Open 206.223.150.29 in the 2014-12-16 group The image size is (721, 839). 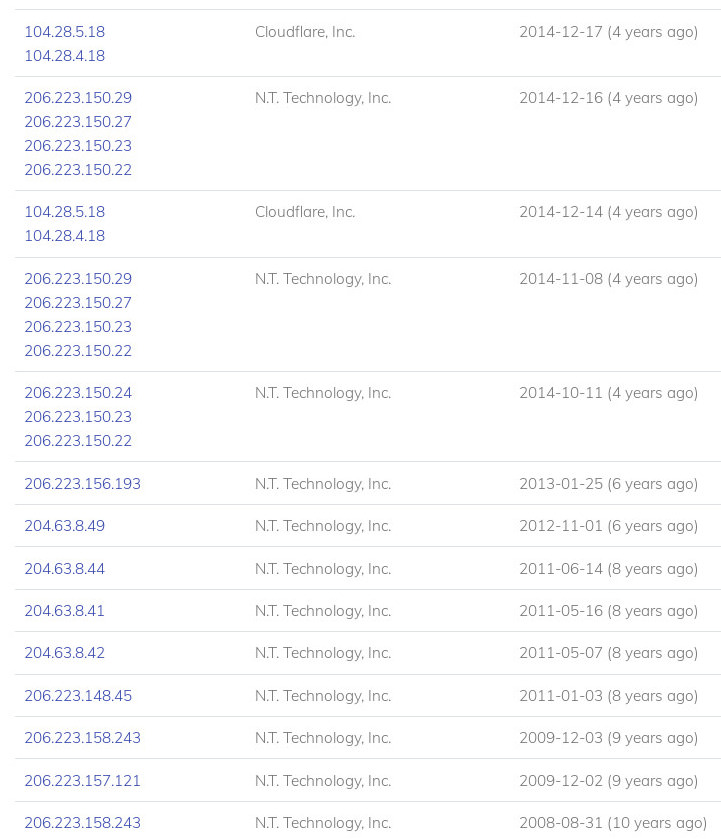pos(78,98)
